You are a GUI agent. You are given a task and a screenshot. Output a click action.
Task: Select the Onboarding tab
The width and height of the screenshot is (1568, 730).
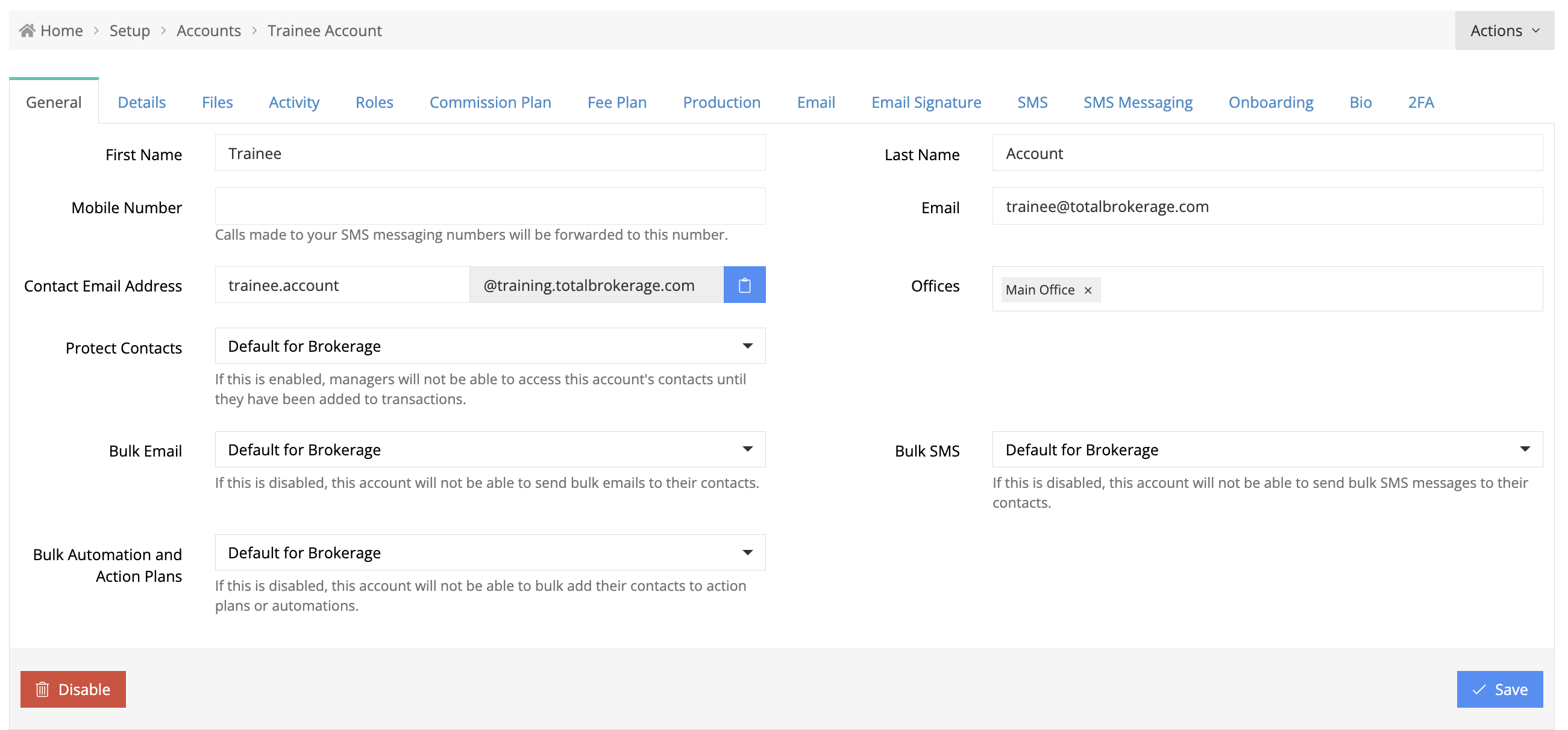tap(1270, 102)
